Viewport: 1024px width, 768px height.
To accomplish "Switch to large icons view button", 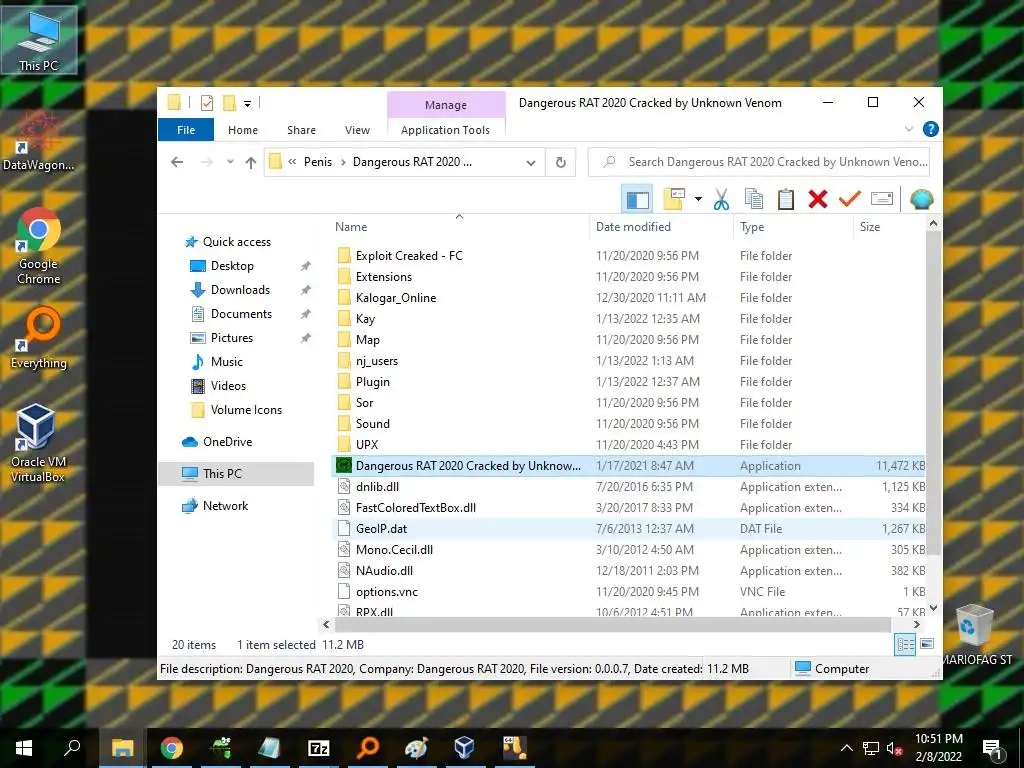I will (927, 645).
